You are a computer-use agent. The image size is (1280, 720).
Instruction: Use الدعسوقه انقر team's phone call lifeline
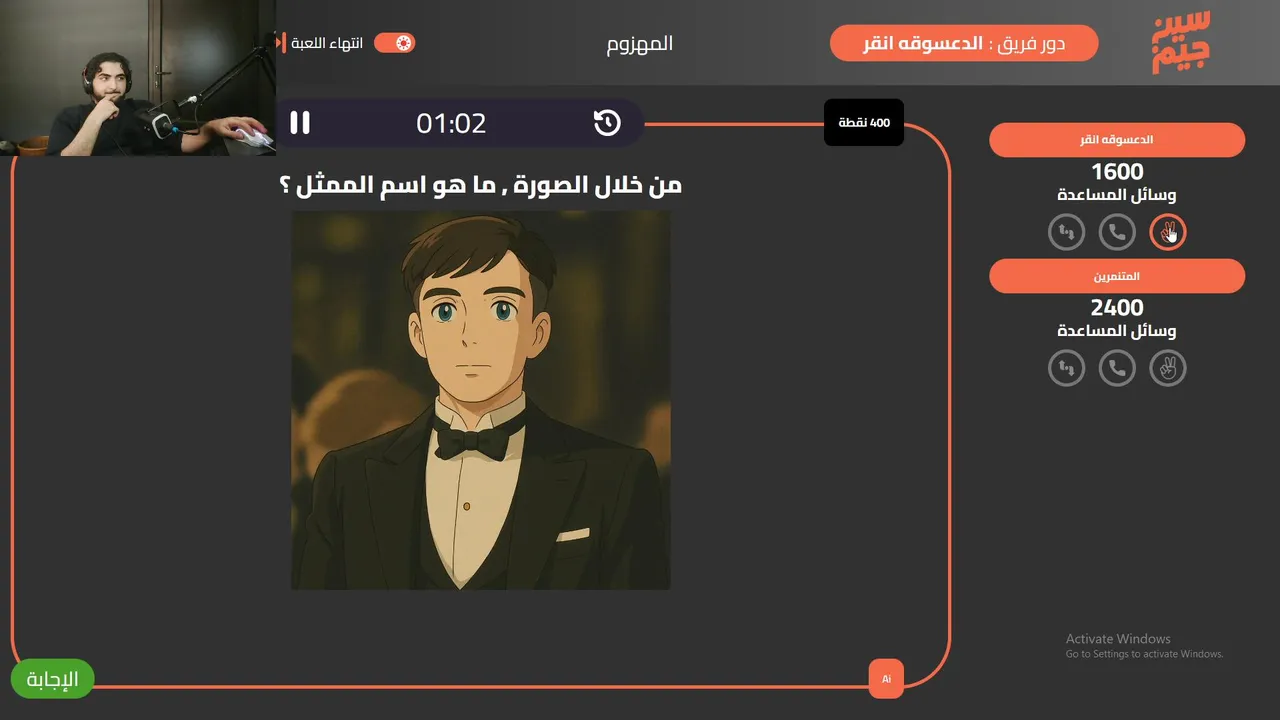pos(1117,233)
